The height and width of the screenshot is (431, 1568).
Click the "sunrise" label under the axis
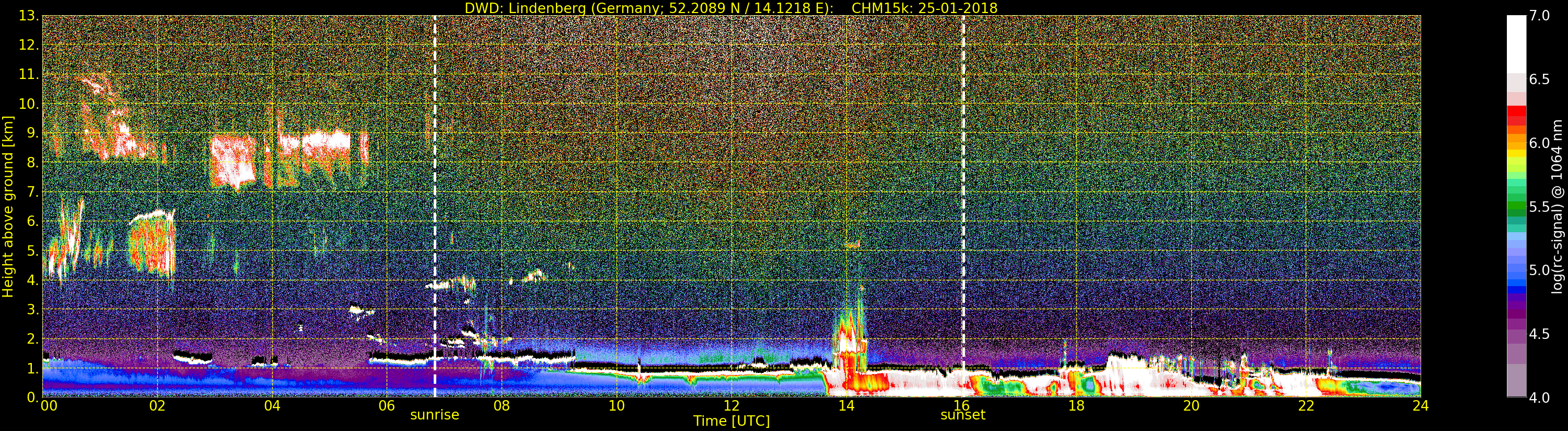tap(434, 415)
